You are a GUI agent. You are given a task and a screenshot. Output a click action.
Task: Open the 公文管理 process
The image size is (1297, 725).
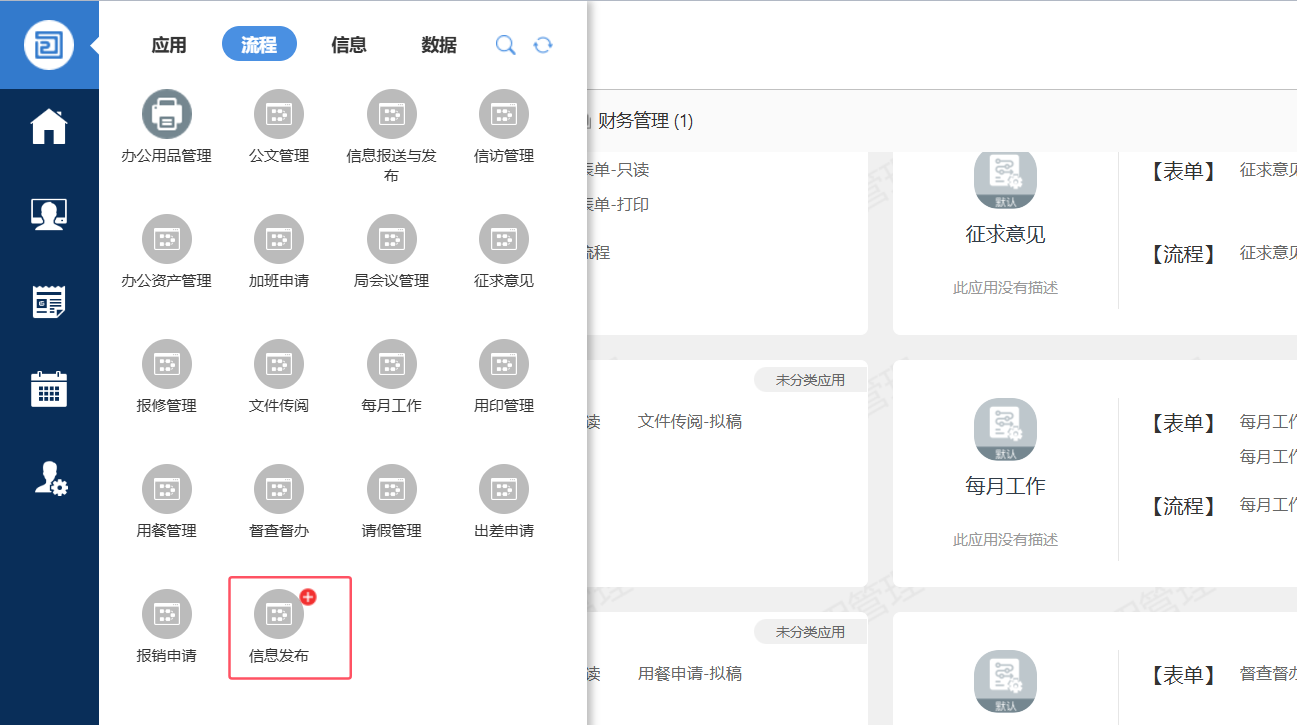point(279,114)
